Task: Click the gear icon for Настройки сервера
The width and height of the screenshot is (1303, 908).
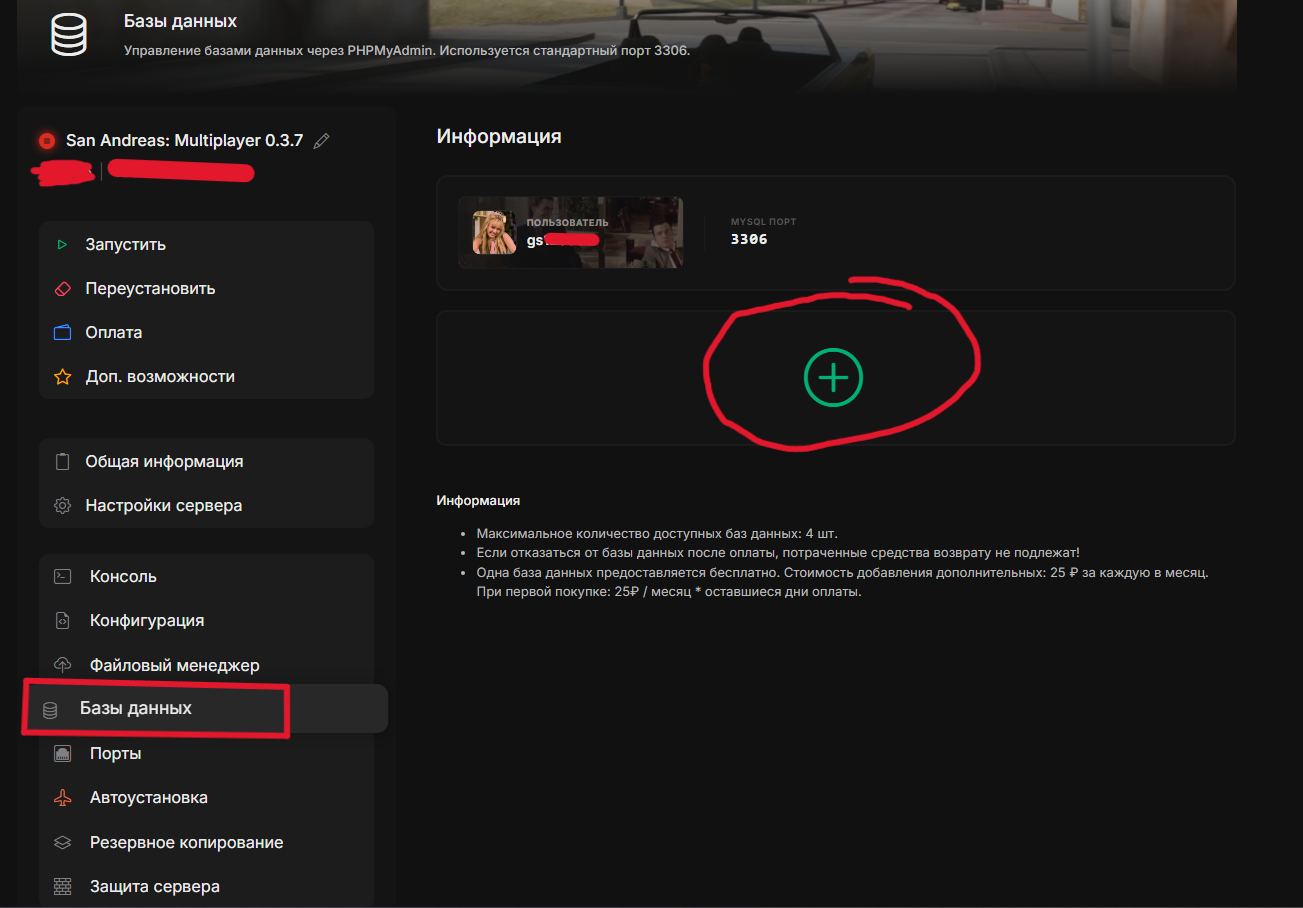Action: [62, 506]
